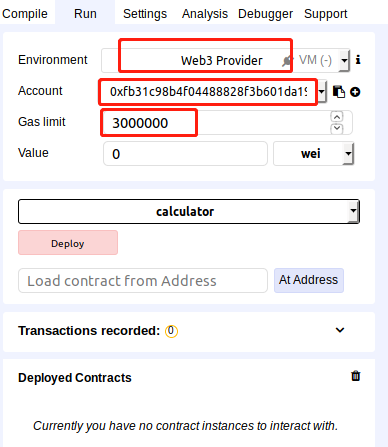This screenshot has width=388, height=447.
Task: Open the Analysis tab
Action: 205,14
